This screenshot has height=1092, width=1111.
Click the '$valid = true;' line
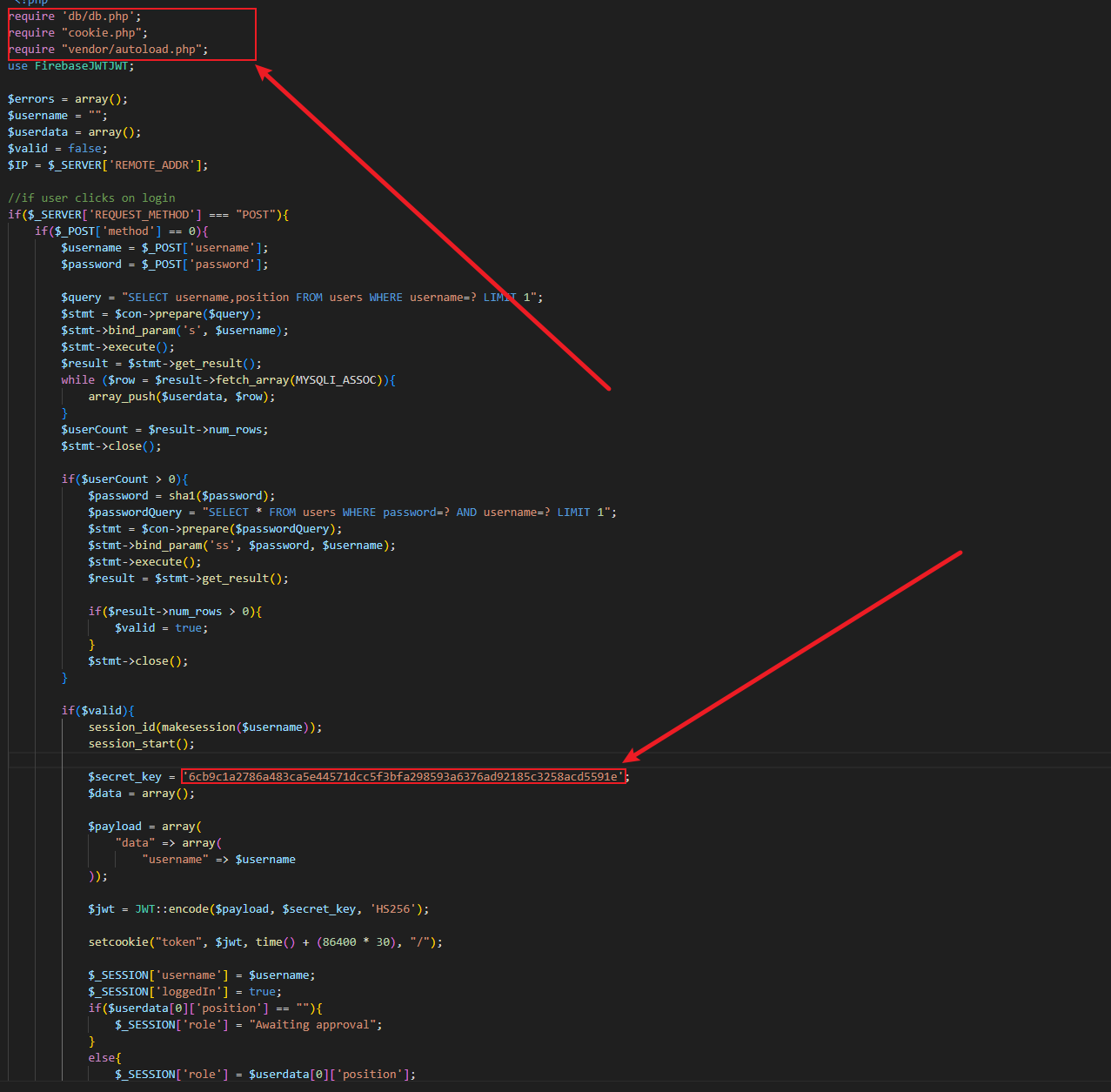tap(162, 628)
